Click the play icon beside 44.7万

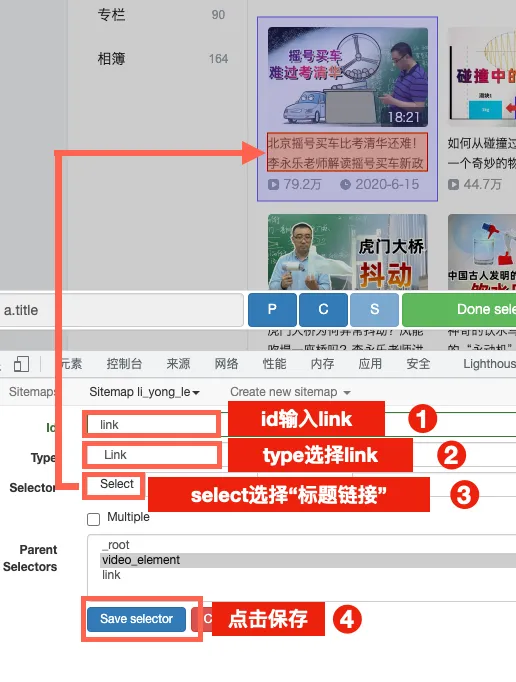point(453,184)
